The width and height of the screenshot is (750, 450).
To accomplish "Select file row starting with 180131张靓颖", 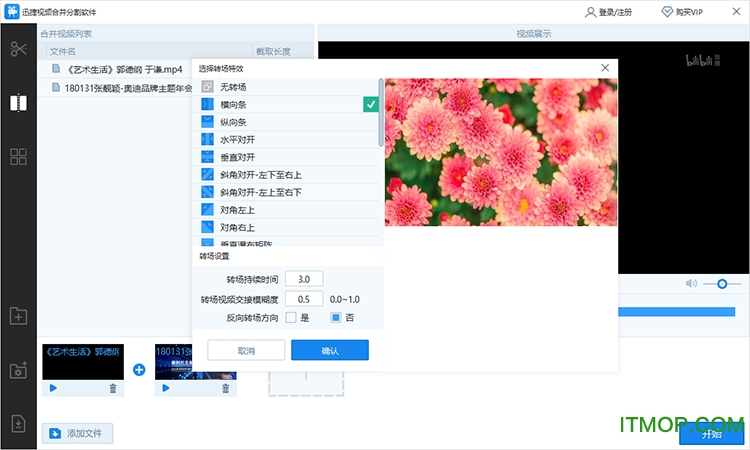I will click(115, 88).
